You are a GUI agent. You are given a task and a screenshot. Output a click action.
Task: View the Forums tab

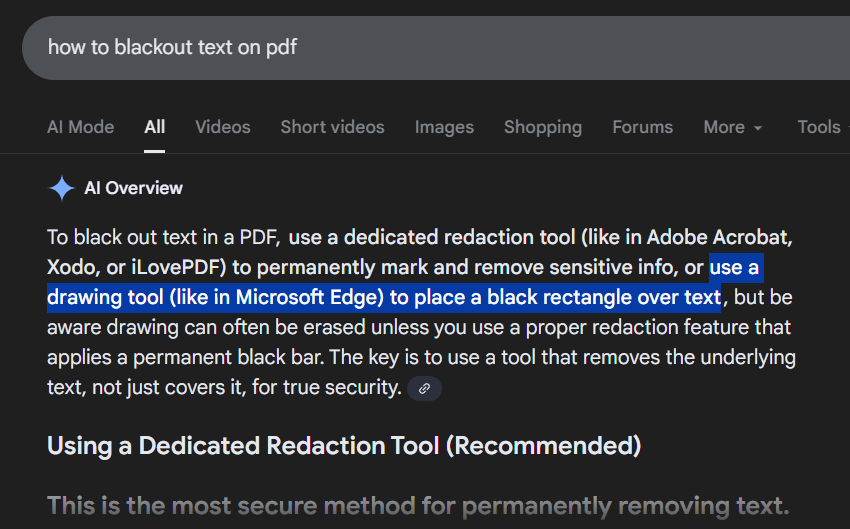click(x=642, y=127)
